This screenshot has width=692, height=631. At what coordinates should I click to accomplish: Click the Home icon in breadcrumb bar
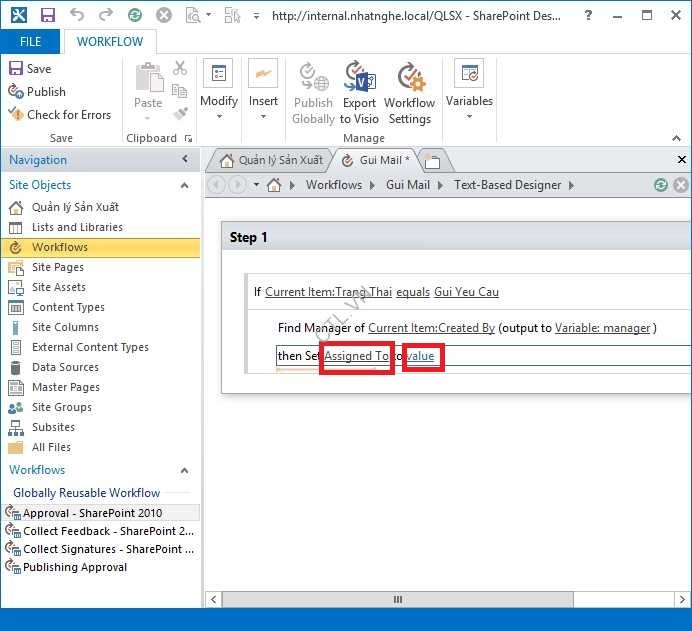(x=274, y=185)
